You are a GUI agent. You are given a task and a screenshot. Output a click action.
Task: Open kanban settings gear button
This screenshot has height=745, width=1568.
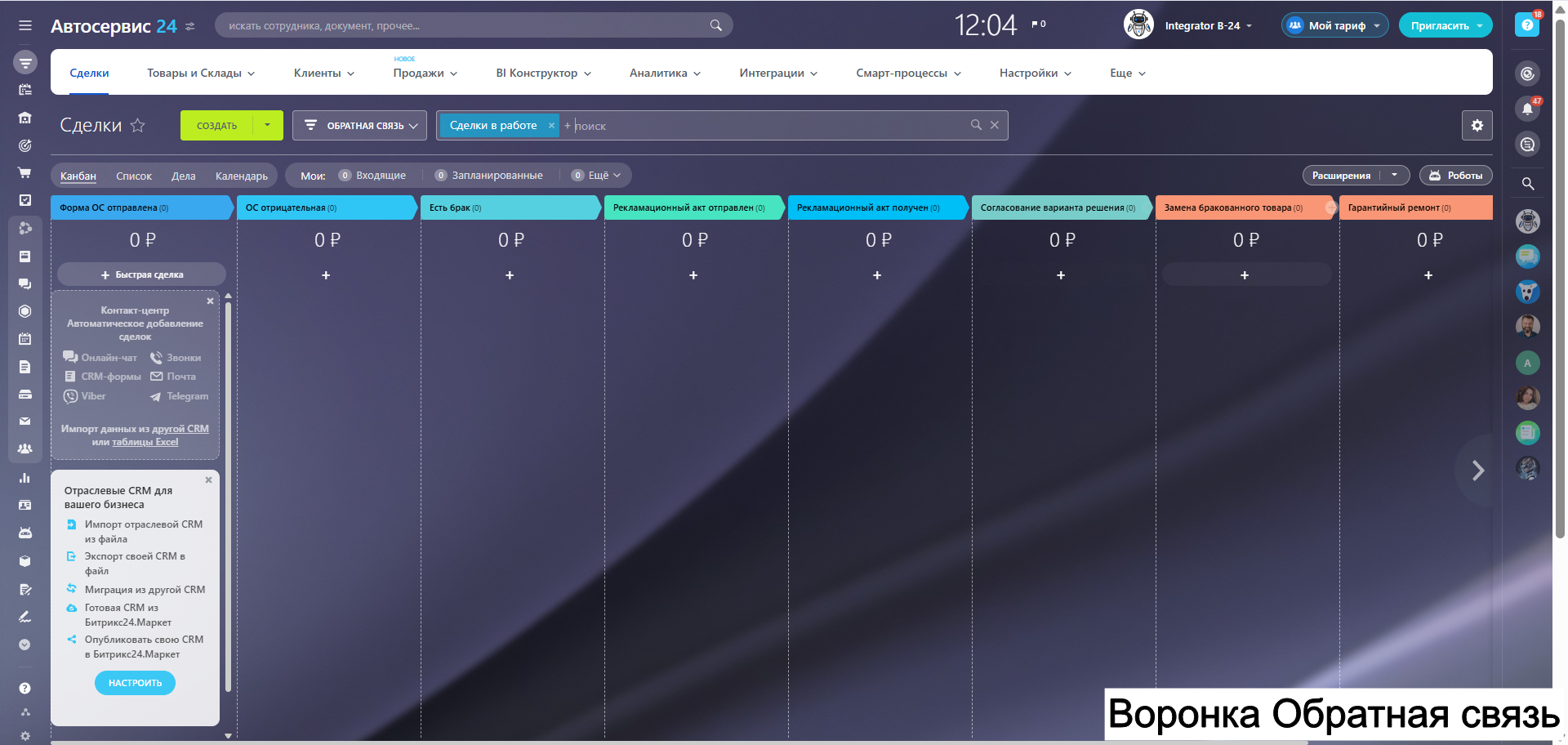pyautogui.click(x=1477, y=125)
